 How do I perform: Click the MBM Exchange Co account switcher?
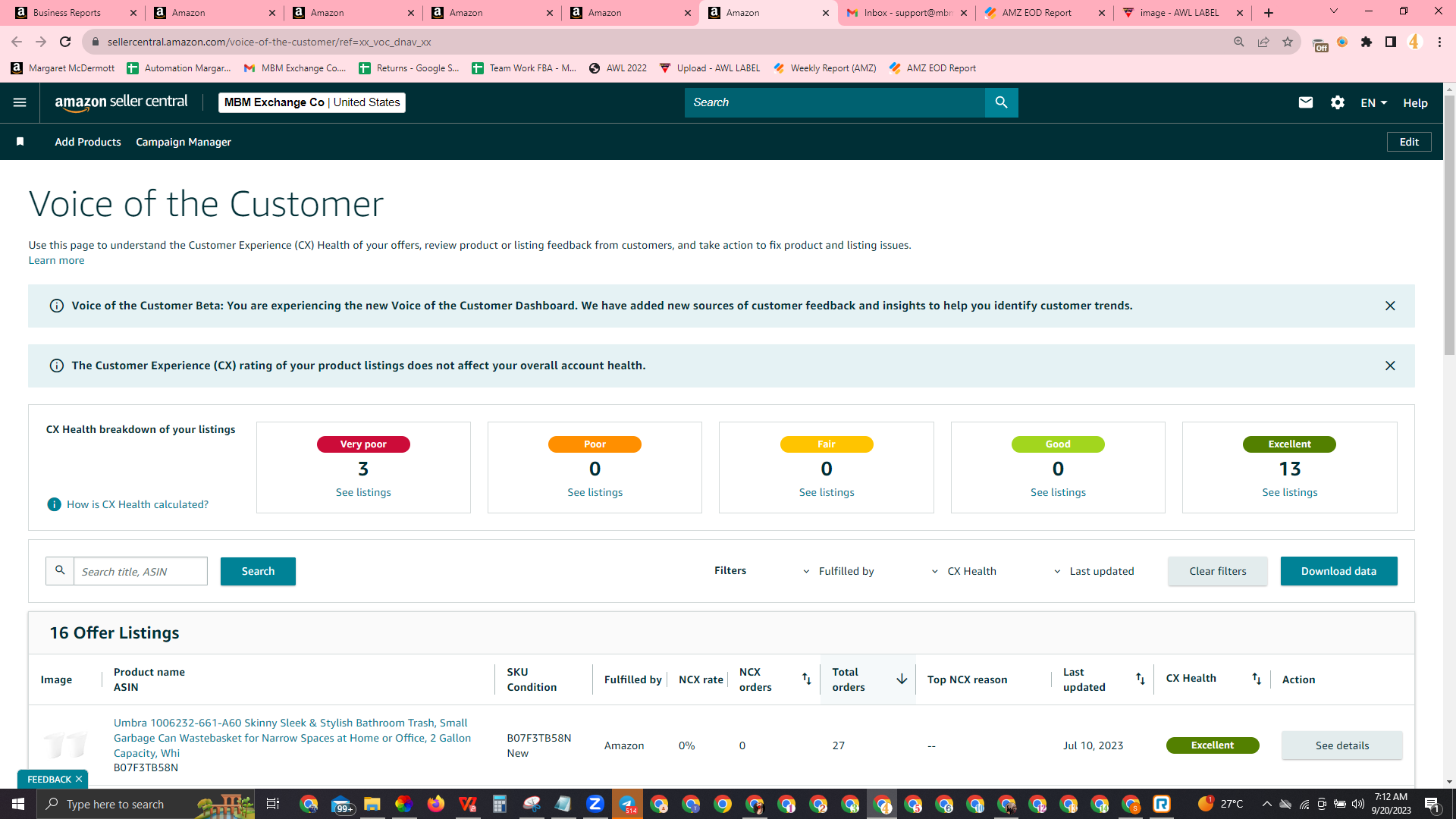(x=312, y=102)
